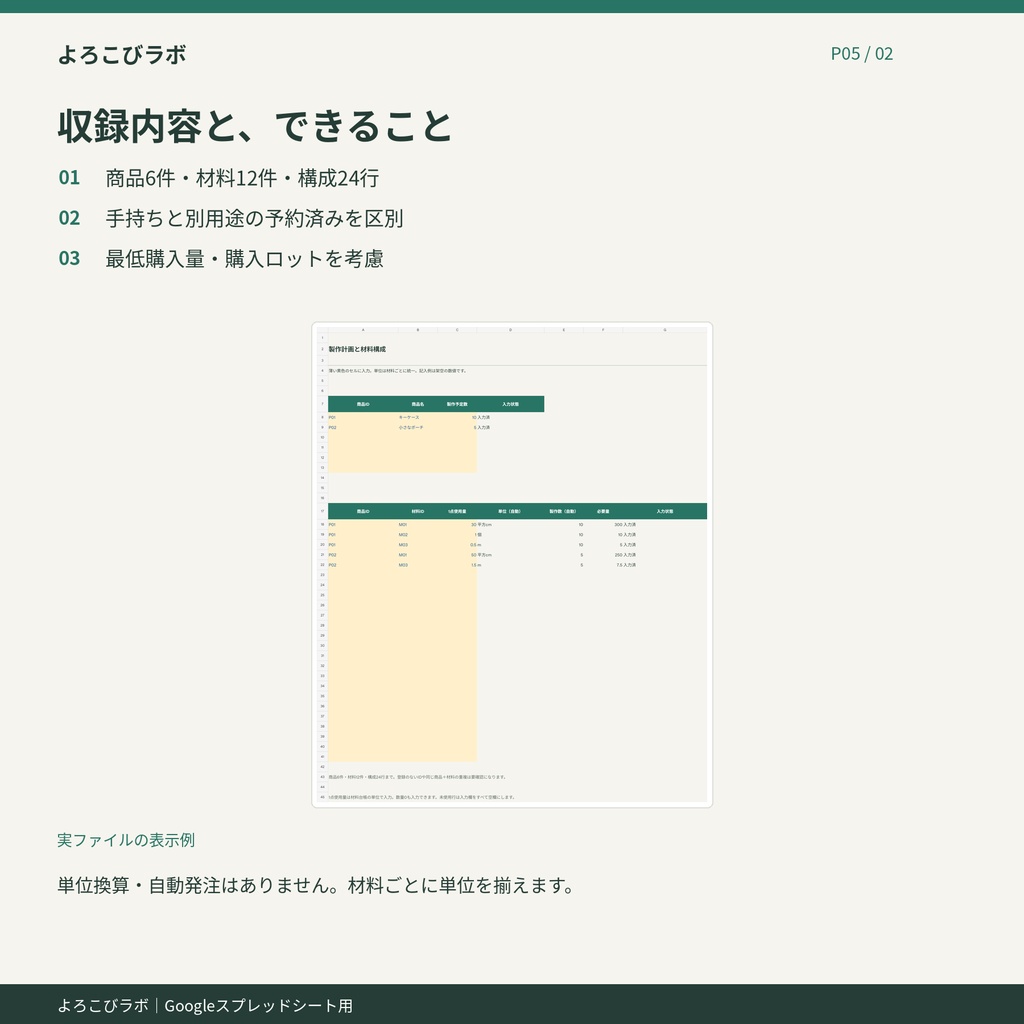Click the line 商品6件・材料12件・構成24行
Image resolution: width=1024 pixels, height=1024 pixels.
[x=242, y=178]
